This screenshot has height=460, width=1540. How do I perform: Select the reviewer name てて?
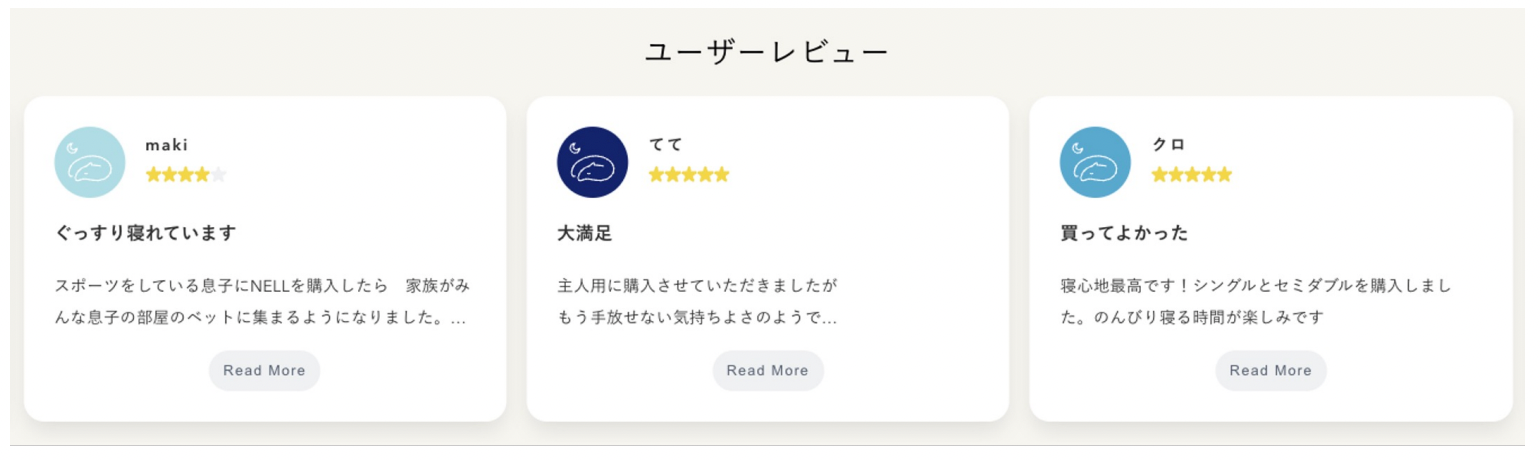665,145
